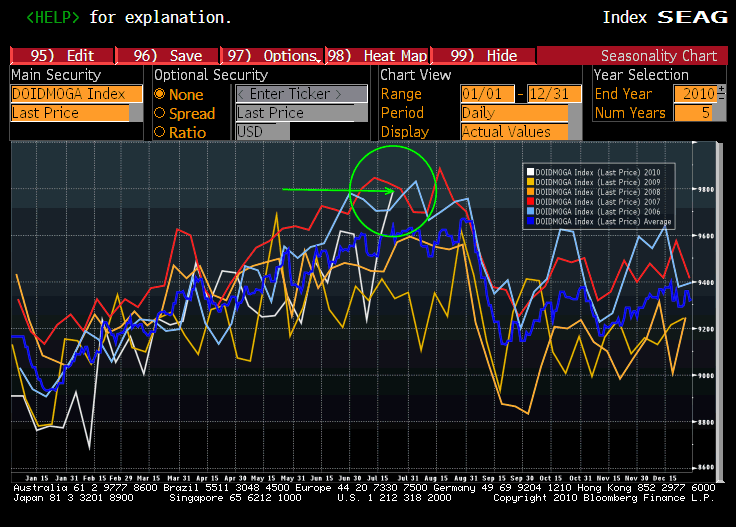Click the 96) Save button
736x527 pixels.
pyautogui.click(x=166, y=56)
